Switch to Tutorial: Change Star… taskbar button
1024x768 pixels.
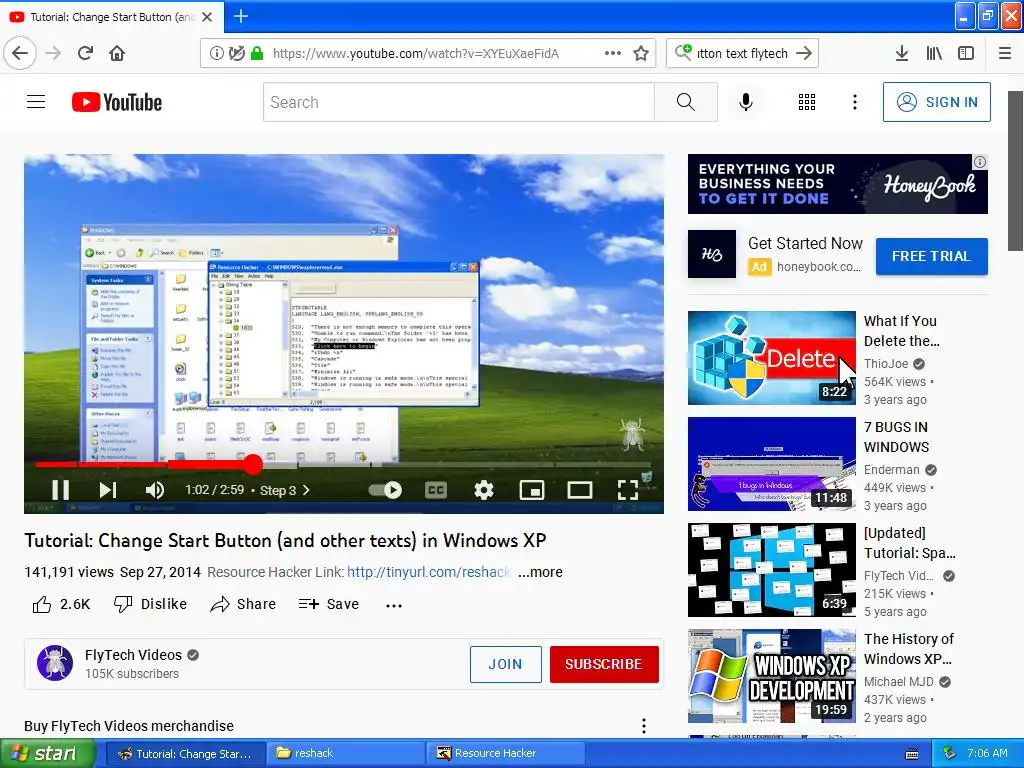[x=185, y=753]
